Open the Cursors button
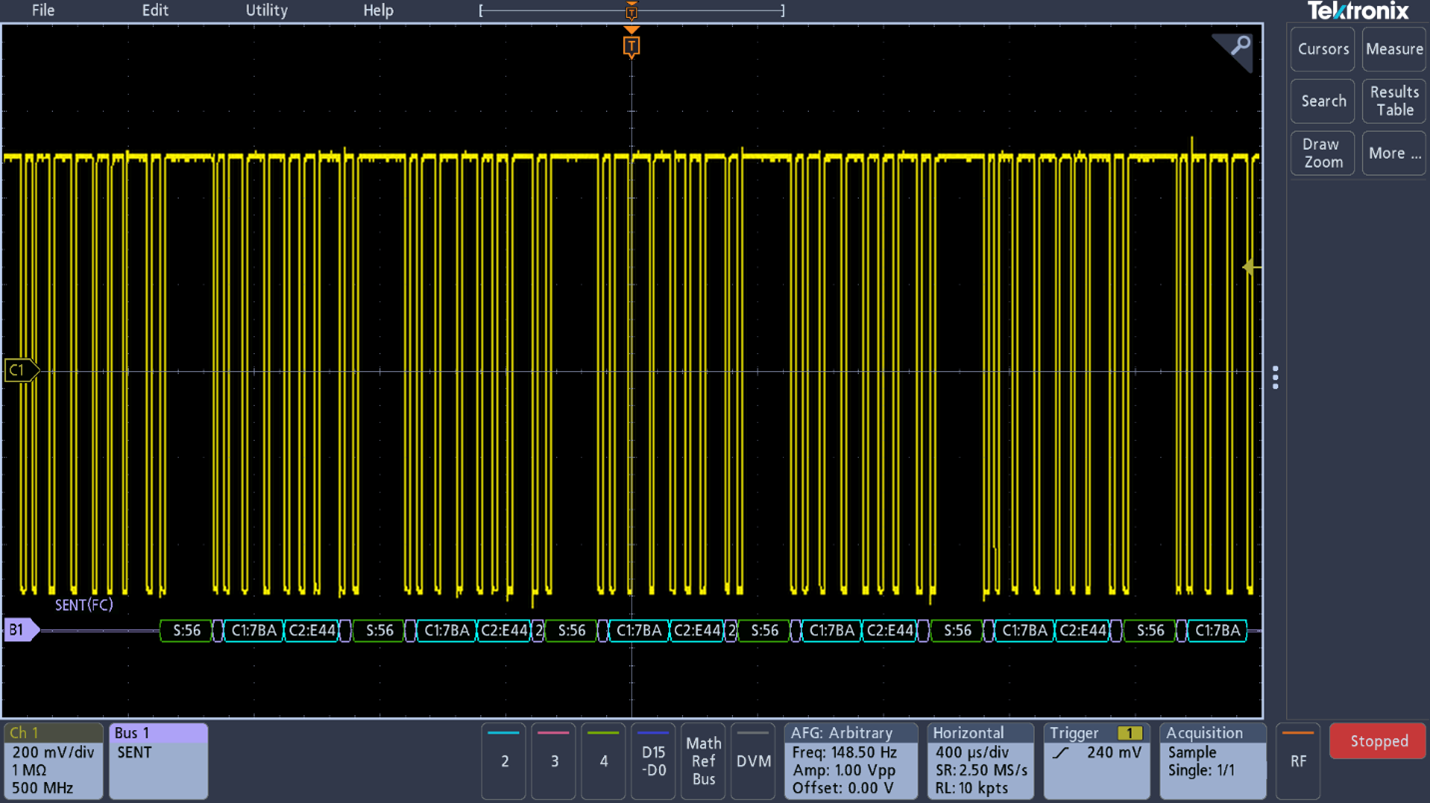The height and width of the screenshot is (803, 1430). (1322, 50)
